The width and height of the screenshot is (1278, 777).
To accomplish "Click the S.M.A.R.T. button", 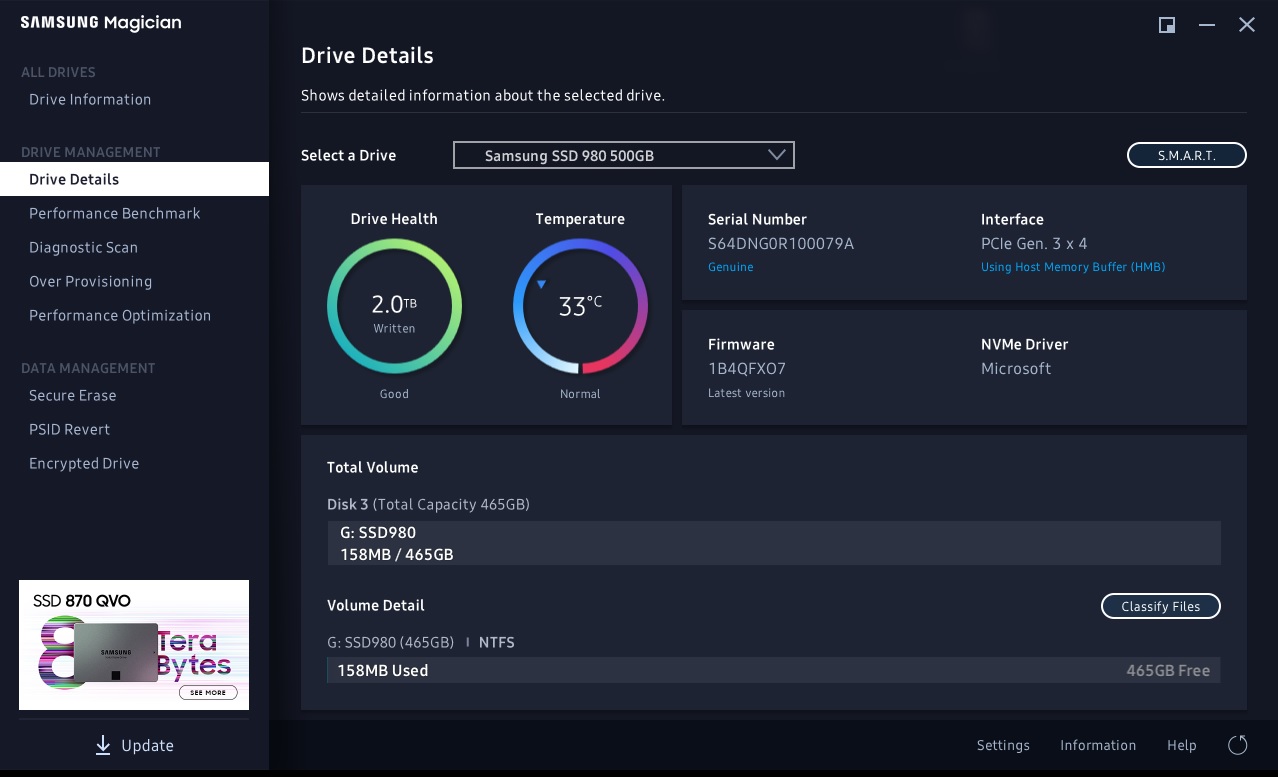I will point(1187,155).
